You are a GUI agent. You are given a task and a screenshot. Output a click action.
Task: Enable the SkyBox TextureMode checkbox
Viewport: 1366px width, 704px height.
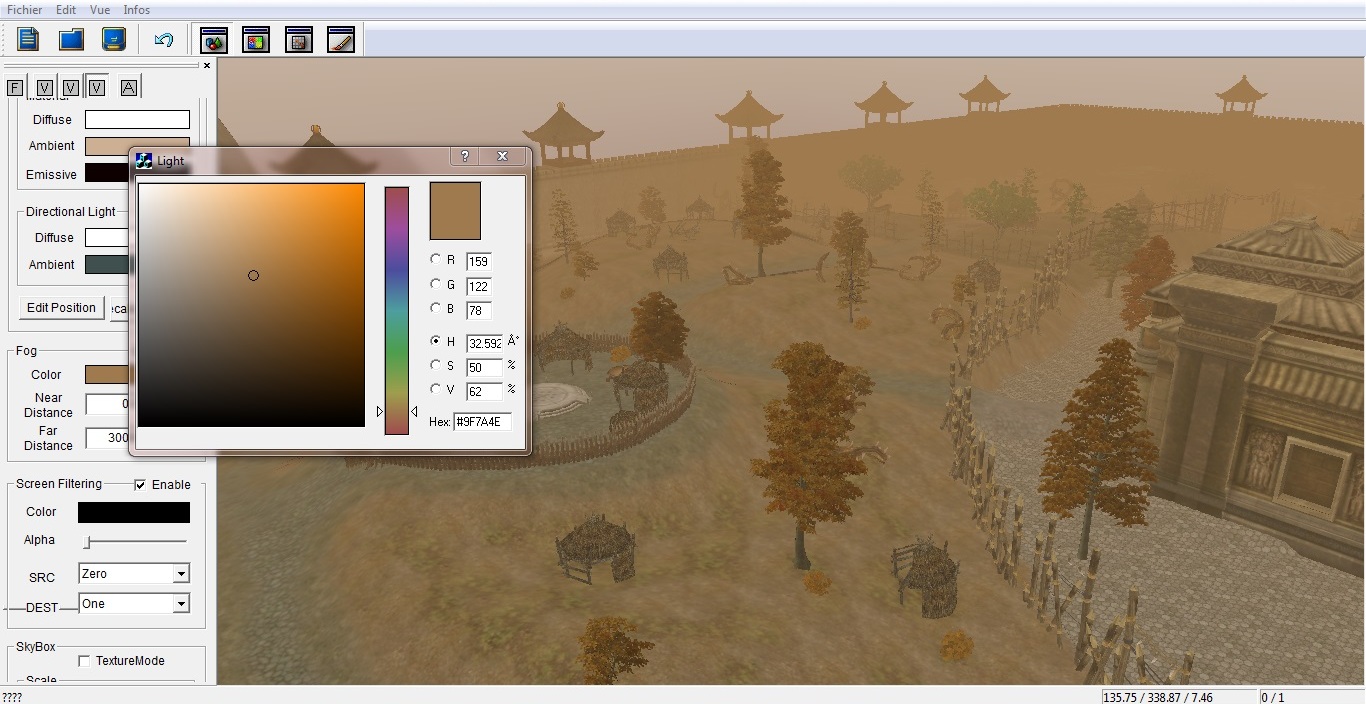click(84, 661)
